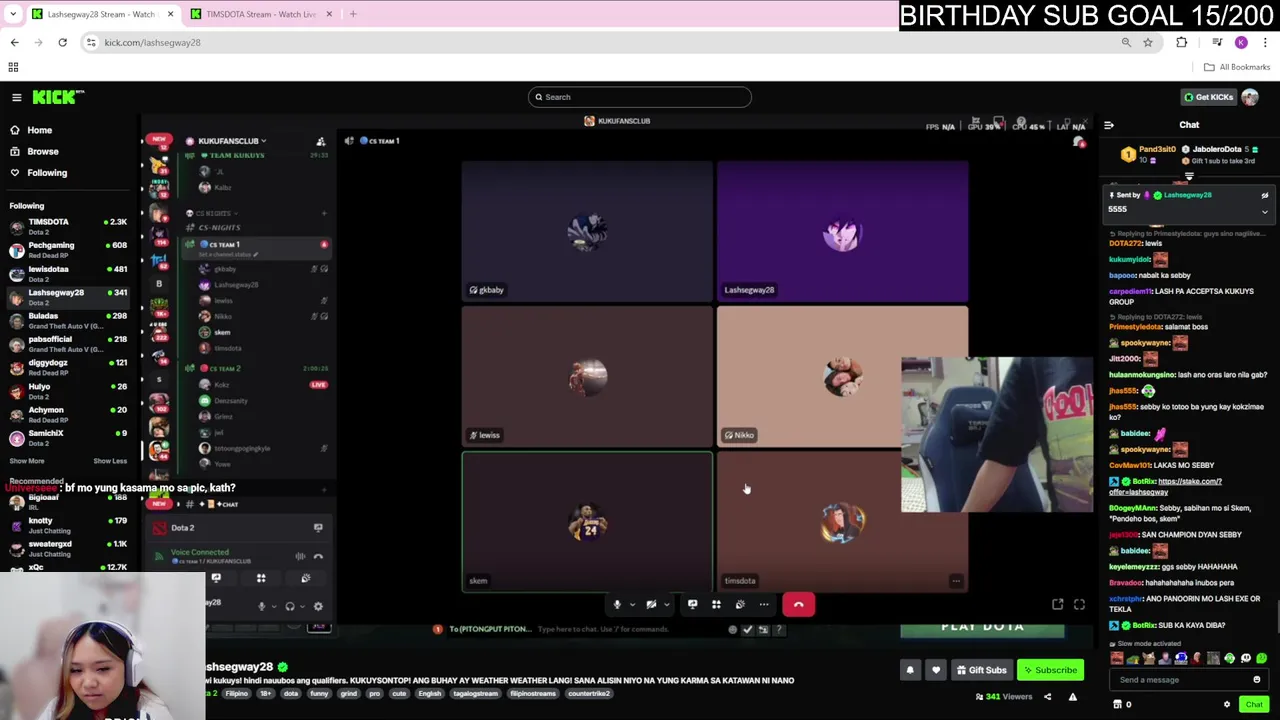The image size is (1280, 720).
Task: Open the browser apps grid icon
Action: [13, 67]
